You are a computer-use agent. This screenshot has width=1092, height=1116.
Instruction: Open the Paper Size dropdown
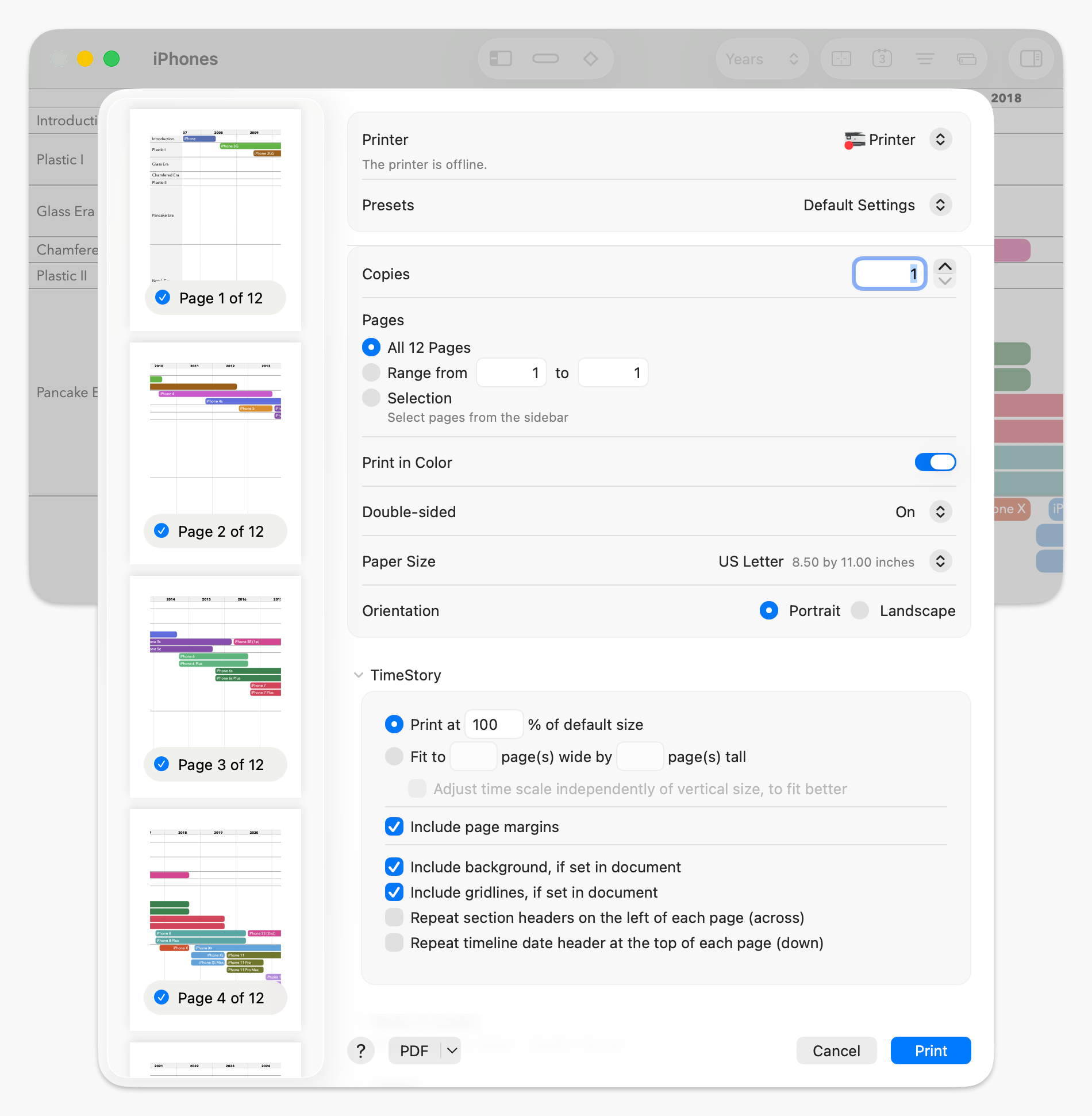[x=940, y=561]
